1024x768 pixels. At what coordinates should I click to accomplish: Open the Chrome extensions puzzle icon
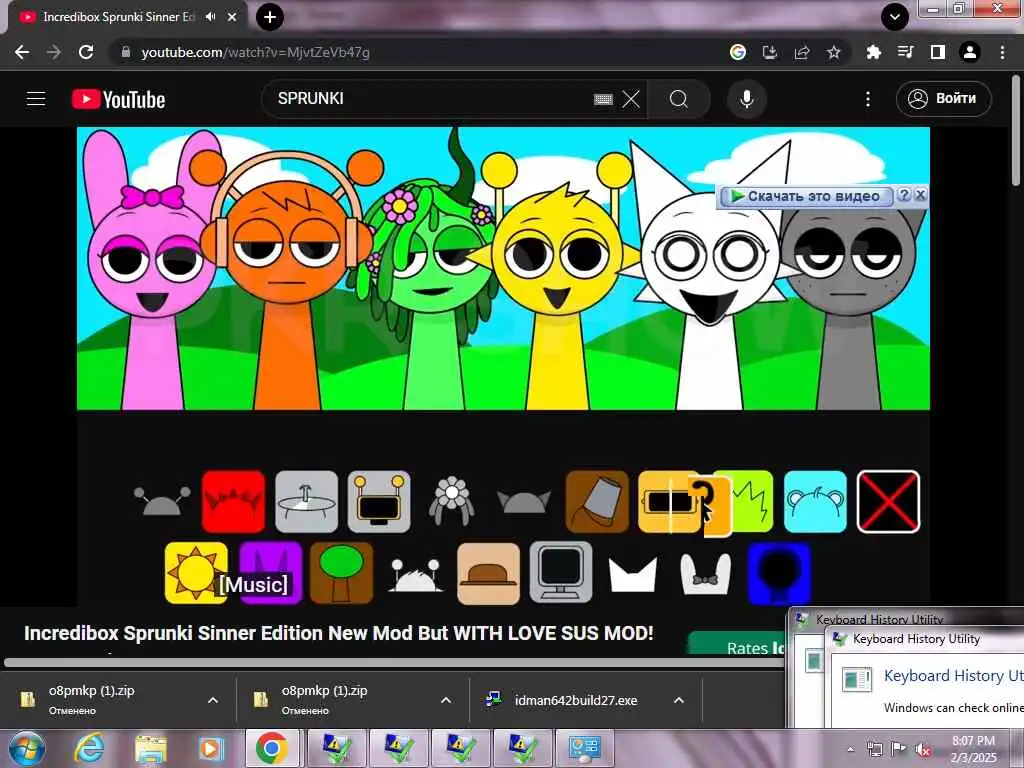coord(874,52)
